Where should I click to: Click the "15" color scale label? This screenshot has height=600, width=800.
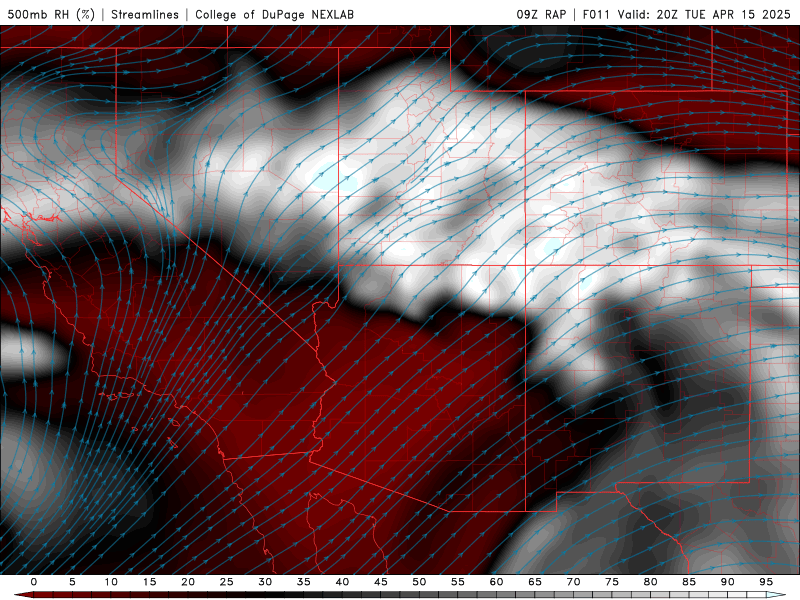click(149, 582)
